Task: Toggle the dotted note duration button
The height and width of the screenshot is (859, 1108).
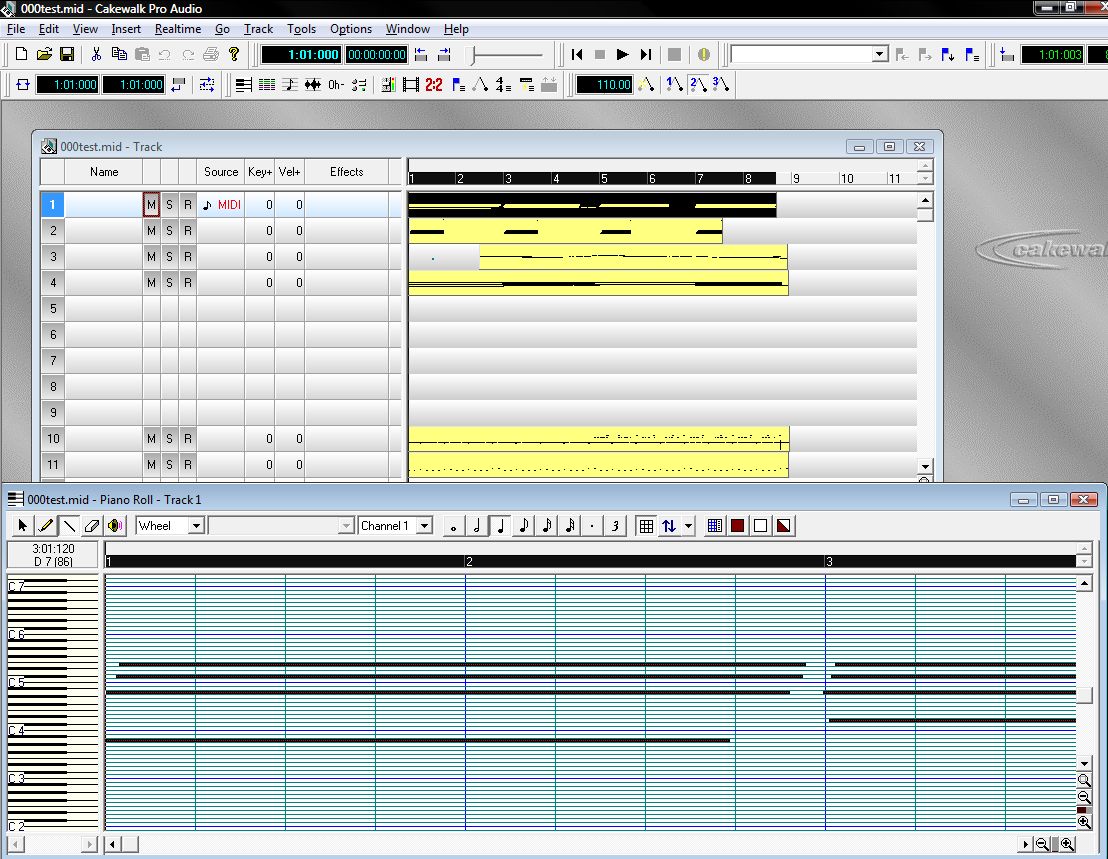Action: 592,526
